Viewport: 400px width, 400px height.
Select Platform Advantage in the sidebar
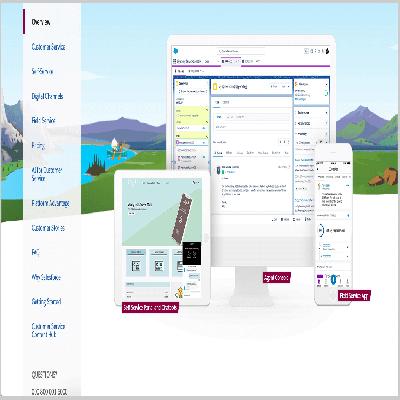51,203
